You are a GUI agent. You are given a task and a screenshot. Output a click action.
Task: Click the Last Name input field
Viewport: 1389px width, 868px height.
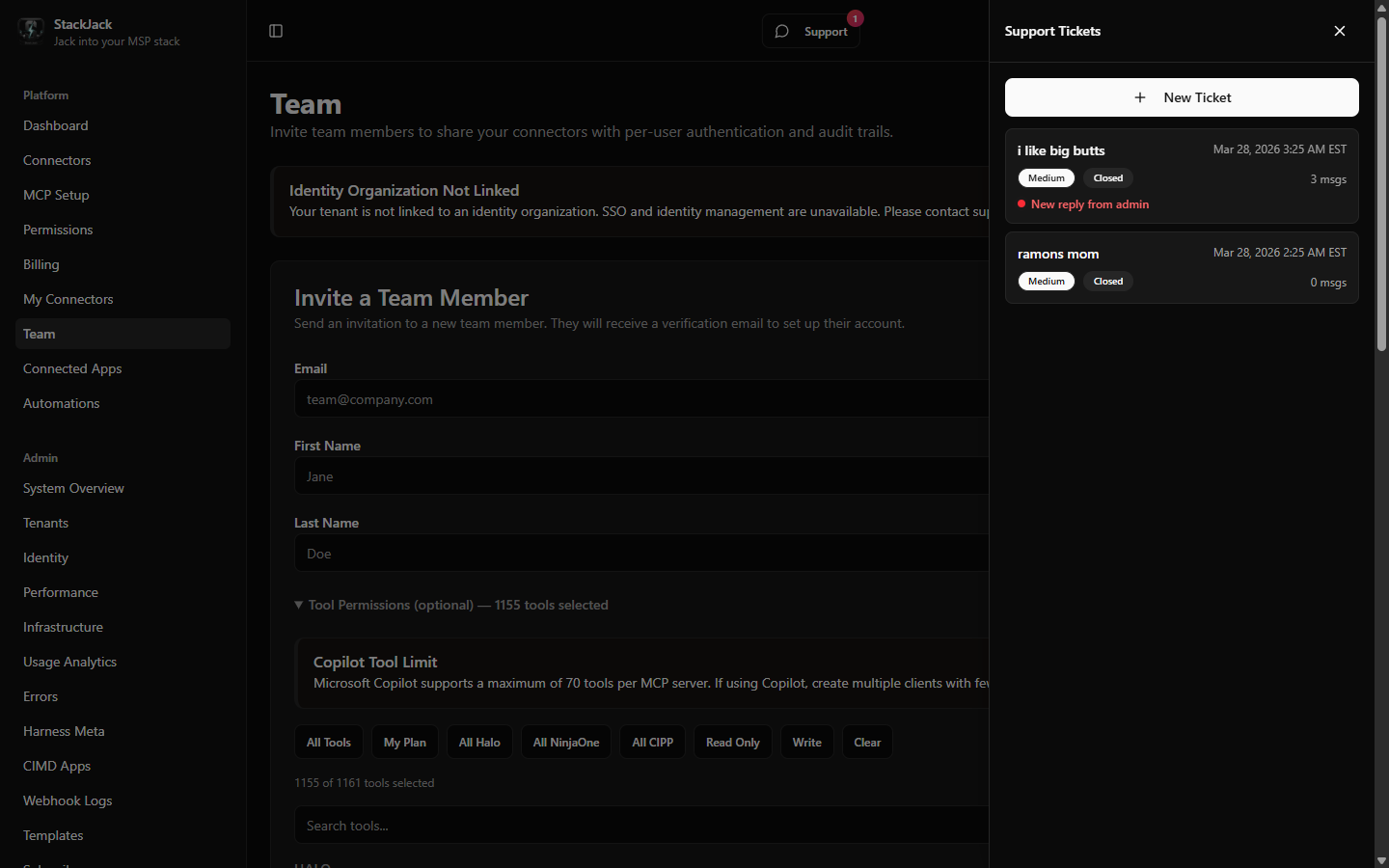click(x=641, y=553)
